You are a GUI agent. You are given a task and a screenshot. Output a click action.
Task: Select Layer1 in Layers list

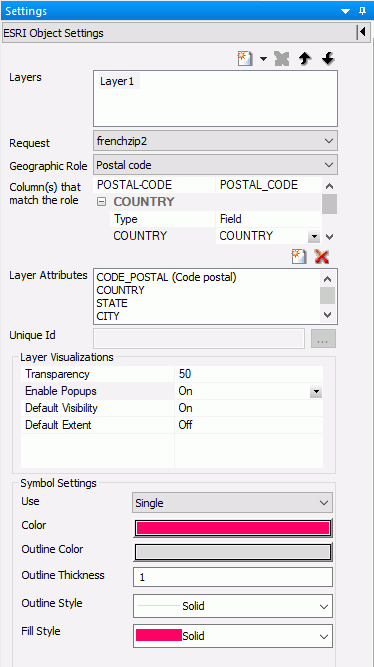(117, 82)
